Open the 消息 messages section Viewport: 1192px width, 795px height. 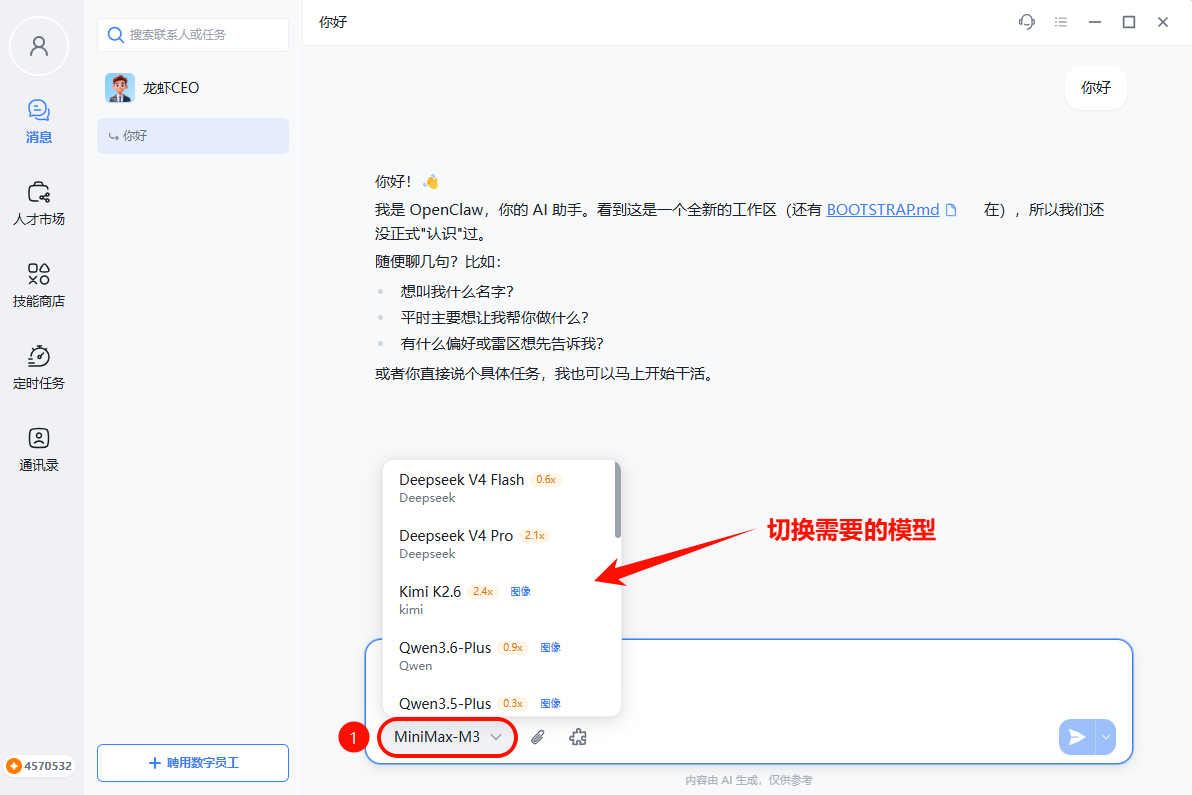point(39,122)
